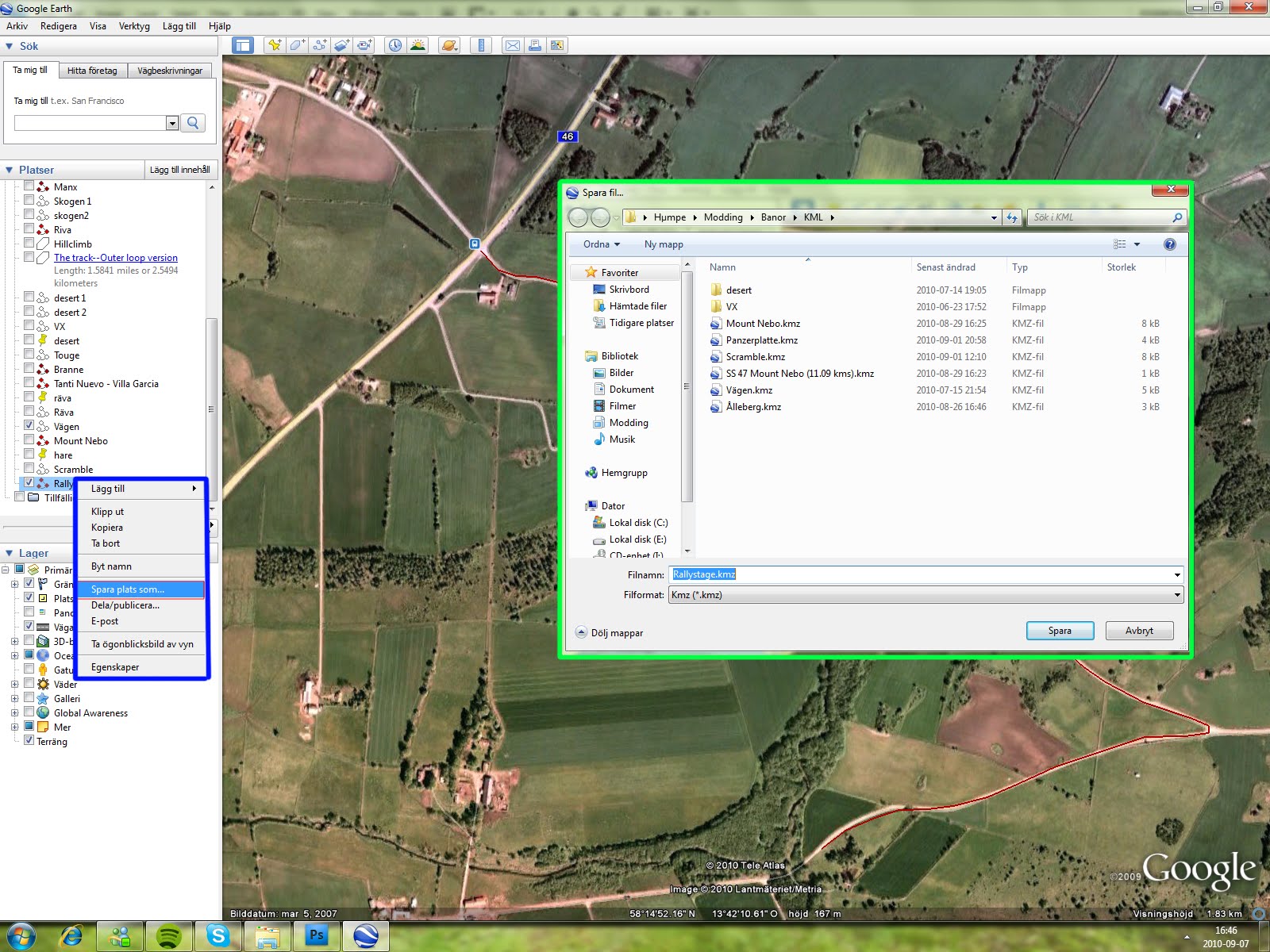Open The track--Outer loop version link

click(116, 258)
